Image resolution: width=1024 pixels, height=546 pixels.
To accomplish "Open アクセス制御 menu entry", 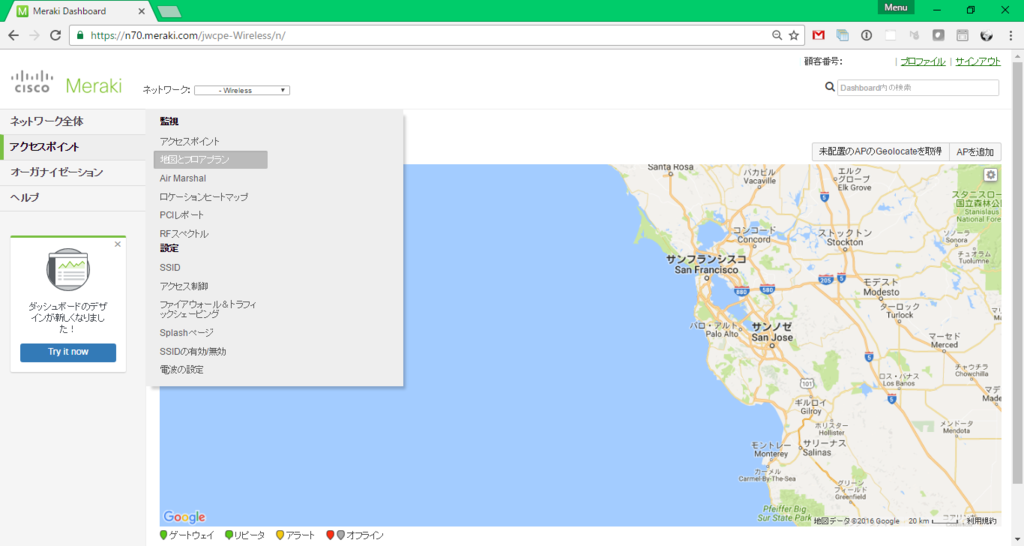I will pos(184,286).
